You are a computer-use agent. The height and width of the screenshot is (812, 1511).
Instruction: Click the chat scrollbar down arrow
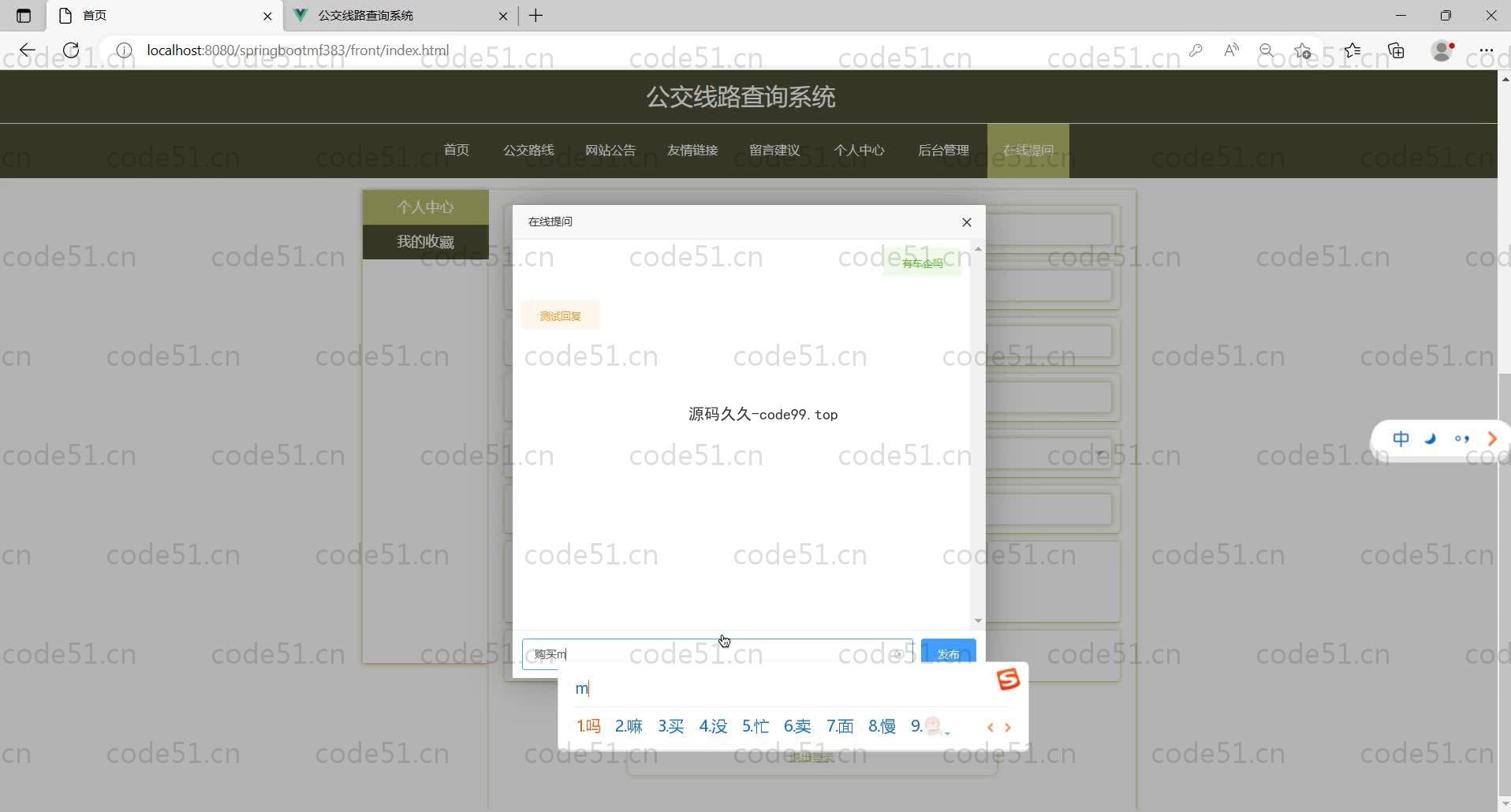click(x=978, y=621)
